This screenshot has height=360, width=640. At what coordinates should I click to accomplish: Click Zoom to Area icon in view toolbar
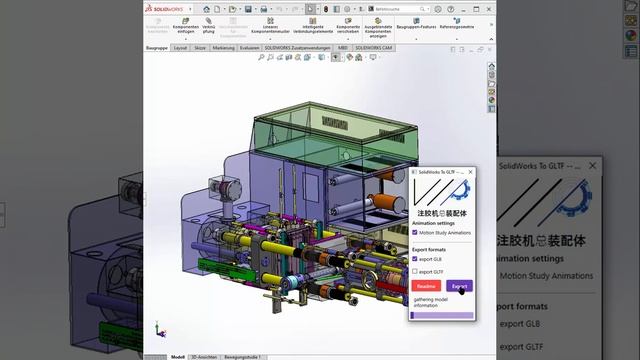coord(270,58)
